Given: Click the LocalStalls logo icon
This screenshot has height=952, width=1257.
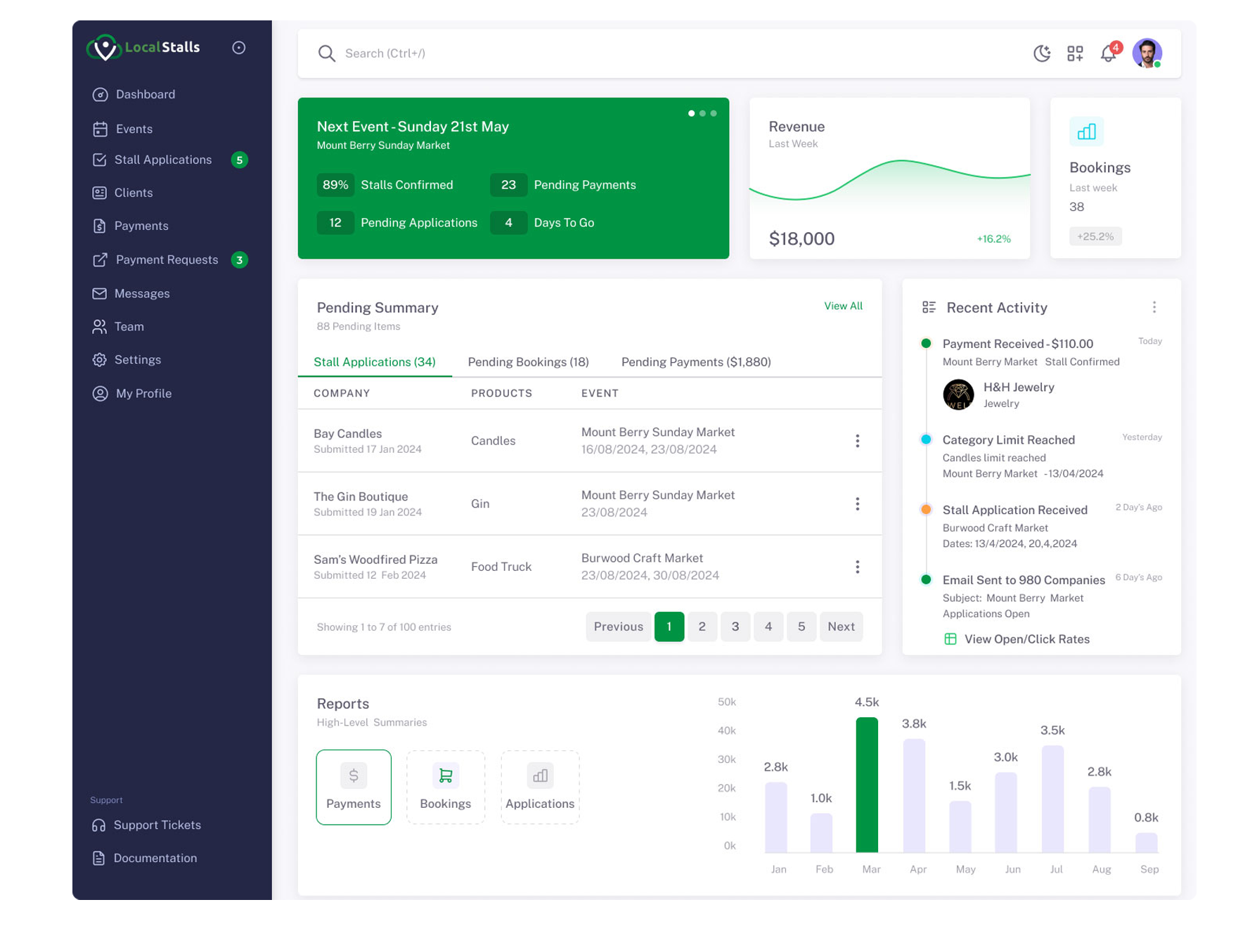Looking at the screenshot, I should [x=104, y=48].
